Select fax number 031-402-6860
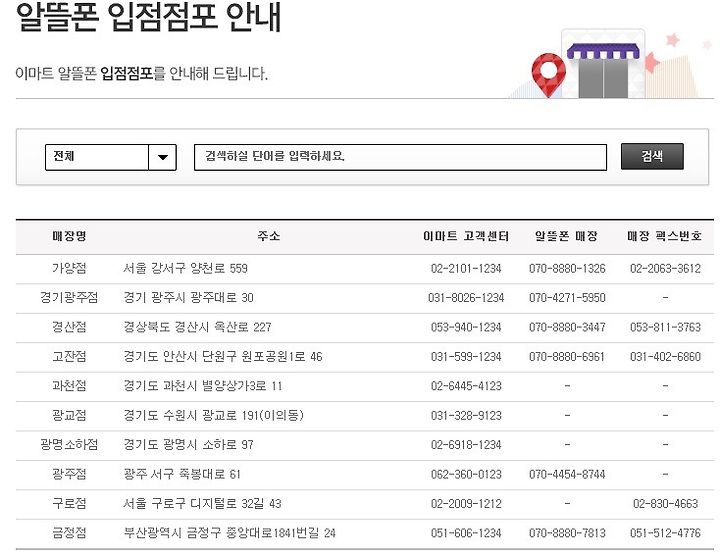This screenshot has width=720, height=555. click(665, 356)
